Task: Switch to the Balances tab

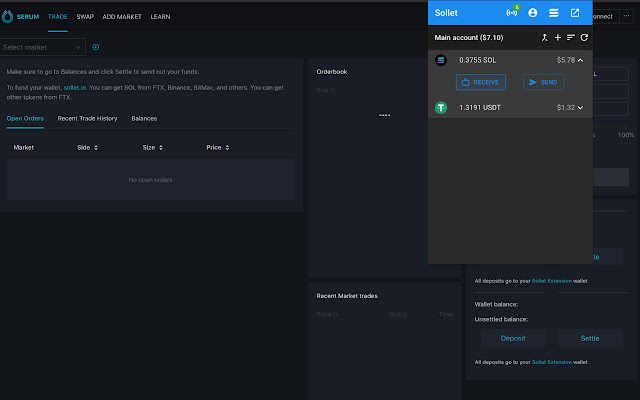Action: pos(144,118)
